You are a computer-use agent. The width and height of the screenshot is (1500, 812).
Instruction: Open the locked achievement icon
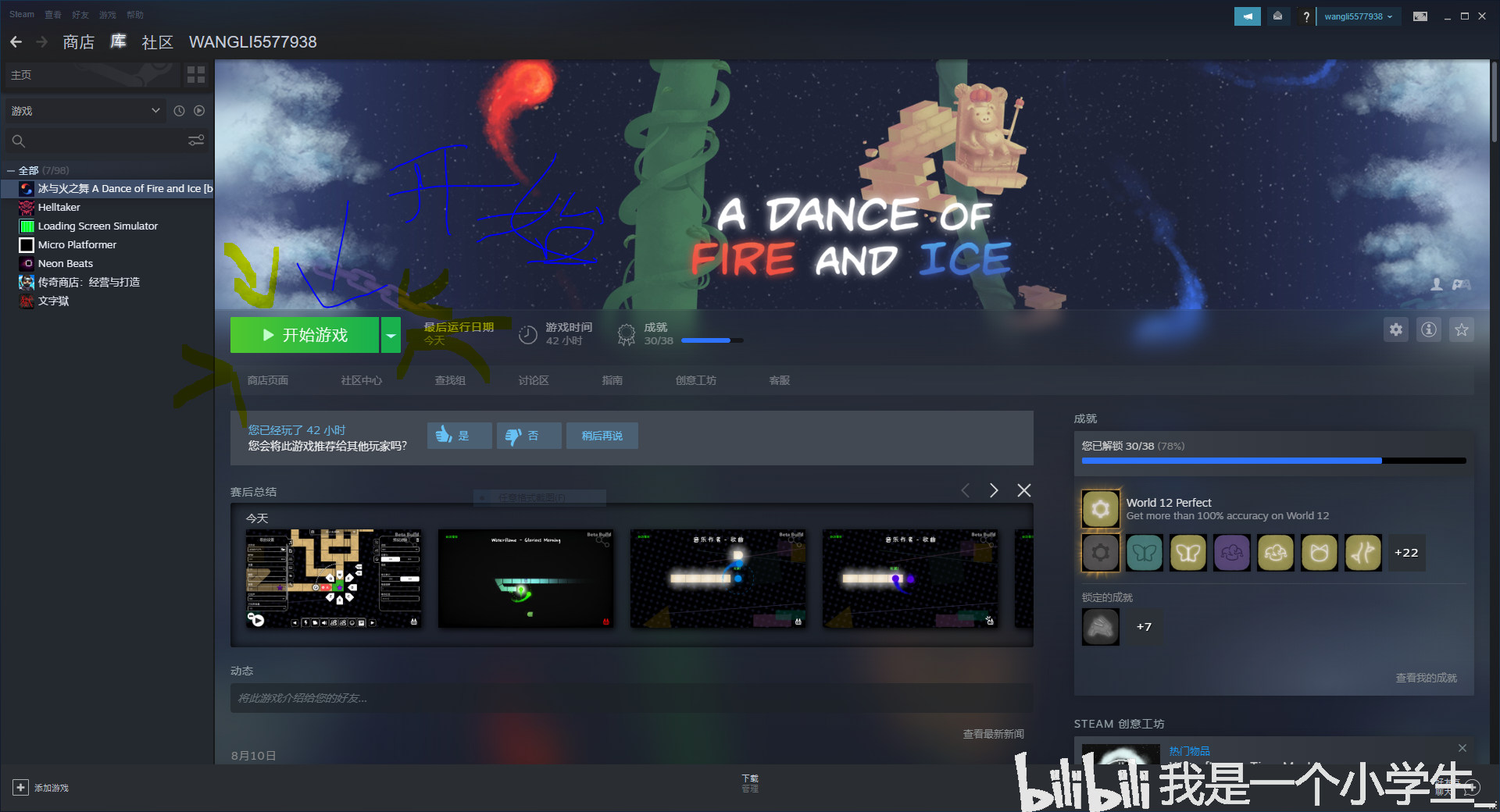pos(1100,626)
